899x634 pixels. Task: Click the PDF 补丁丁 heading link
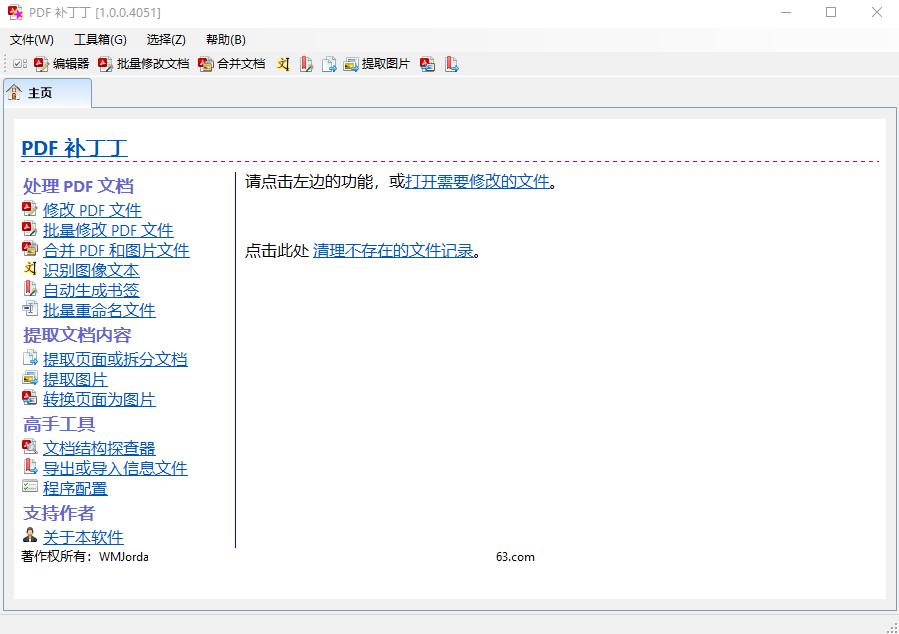74,146
